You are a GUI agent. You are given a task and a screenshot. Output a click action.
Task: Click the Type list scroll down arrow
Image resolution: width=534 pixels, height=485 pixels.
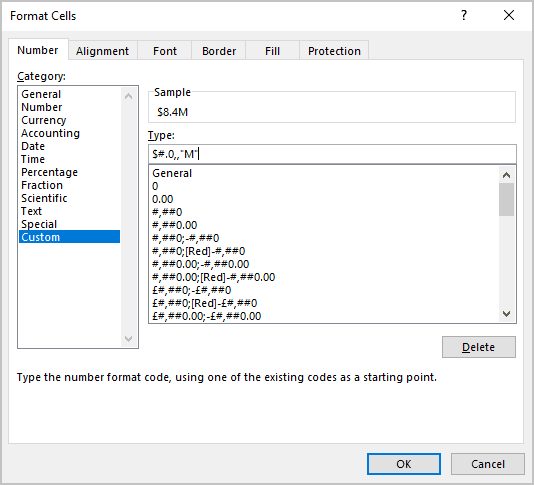point(506,314)
